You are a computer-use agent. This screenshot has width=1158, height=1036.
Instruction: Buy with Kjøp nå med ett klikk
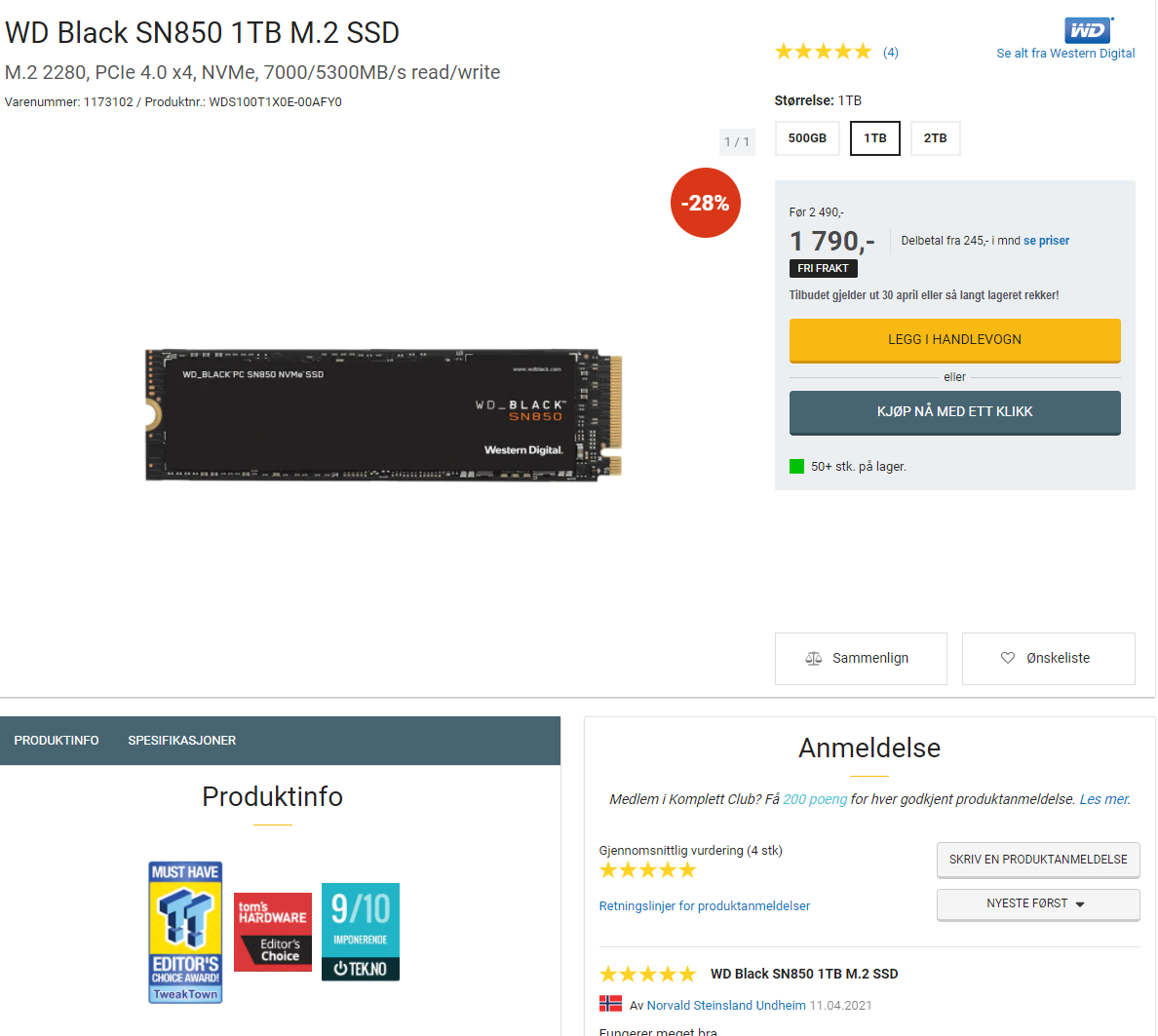pos(954,412)
